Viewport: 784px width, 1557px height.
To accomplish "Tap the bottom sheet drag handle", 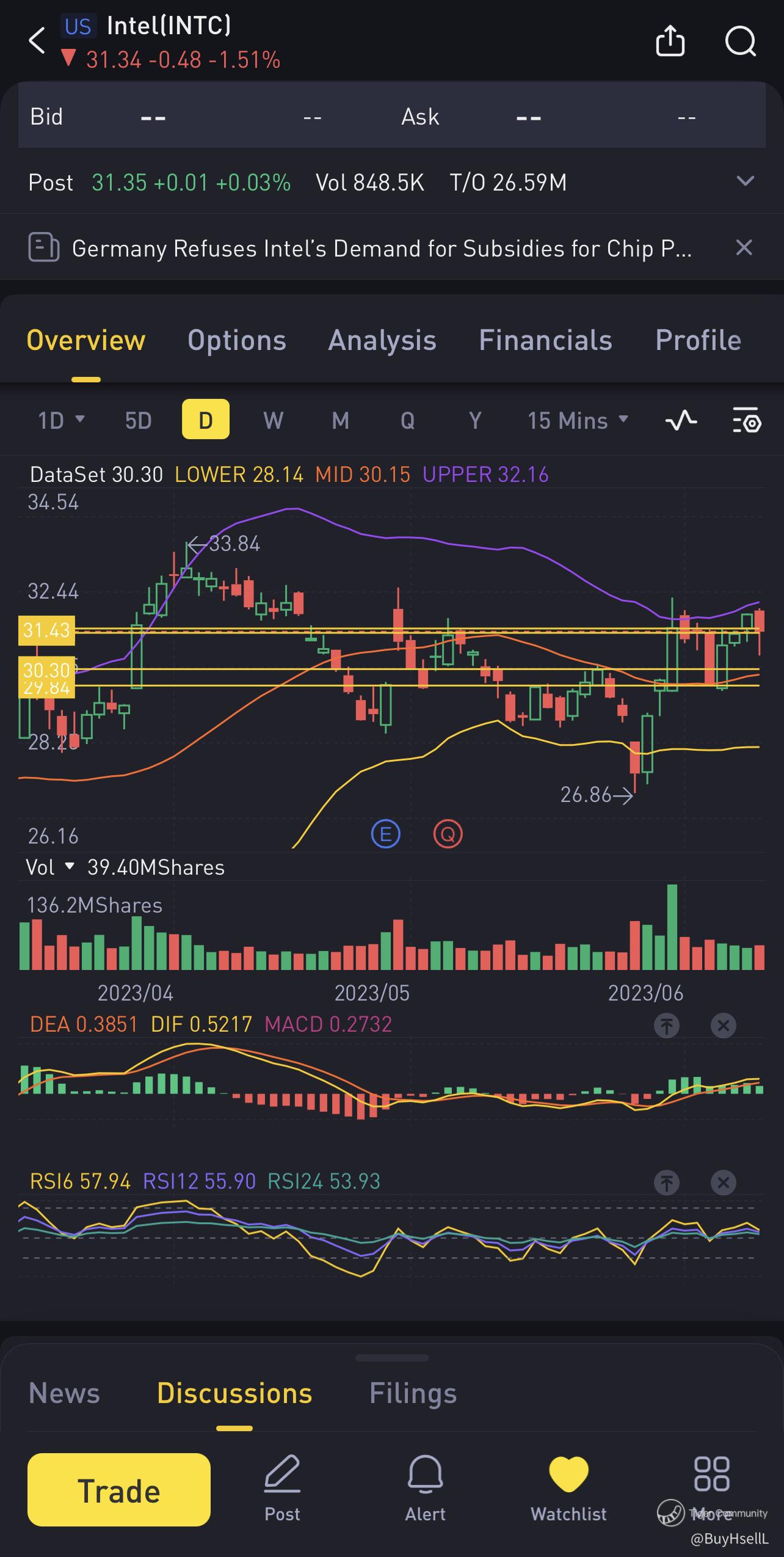I will pyautogui.click(x=391, y=1358).
